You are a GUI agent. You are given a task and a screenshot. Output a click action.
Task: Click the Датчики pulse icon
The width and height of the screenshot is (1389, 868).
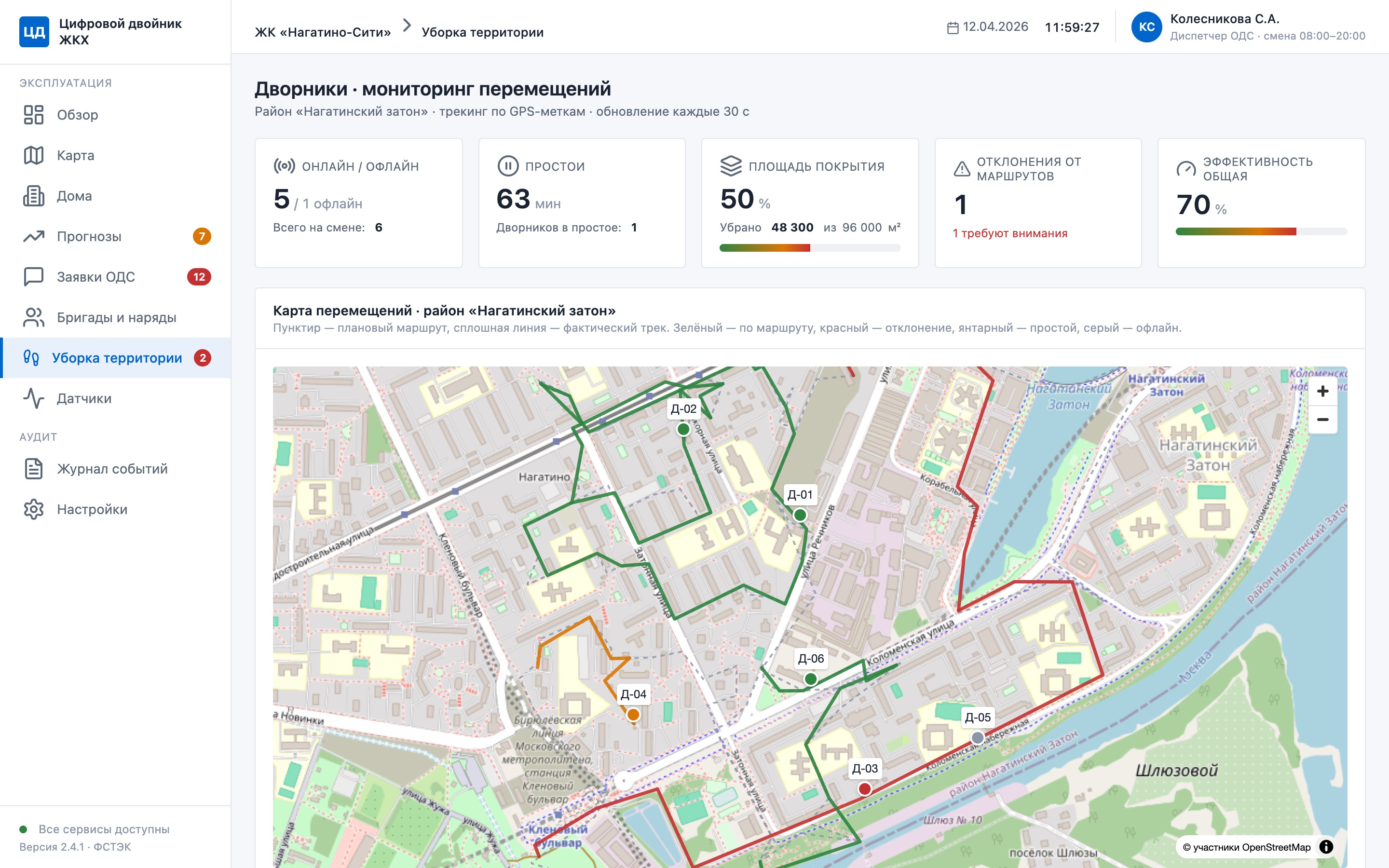pos(34,398)
